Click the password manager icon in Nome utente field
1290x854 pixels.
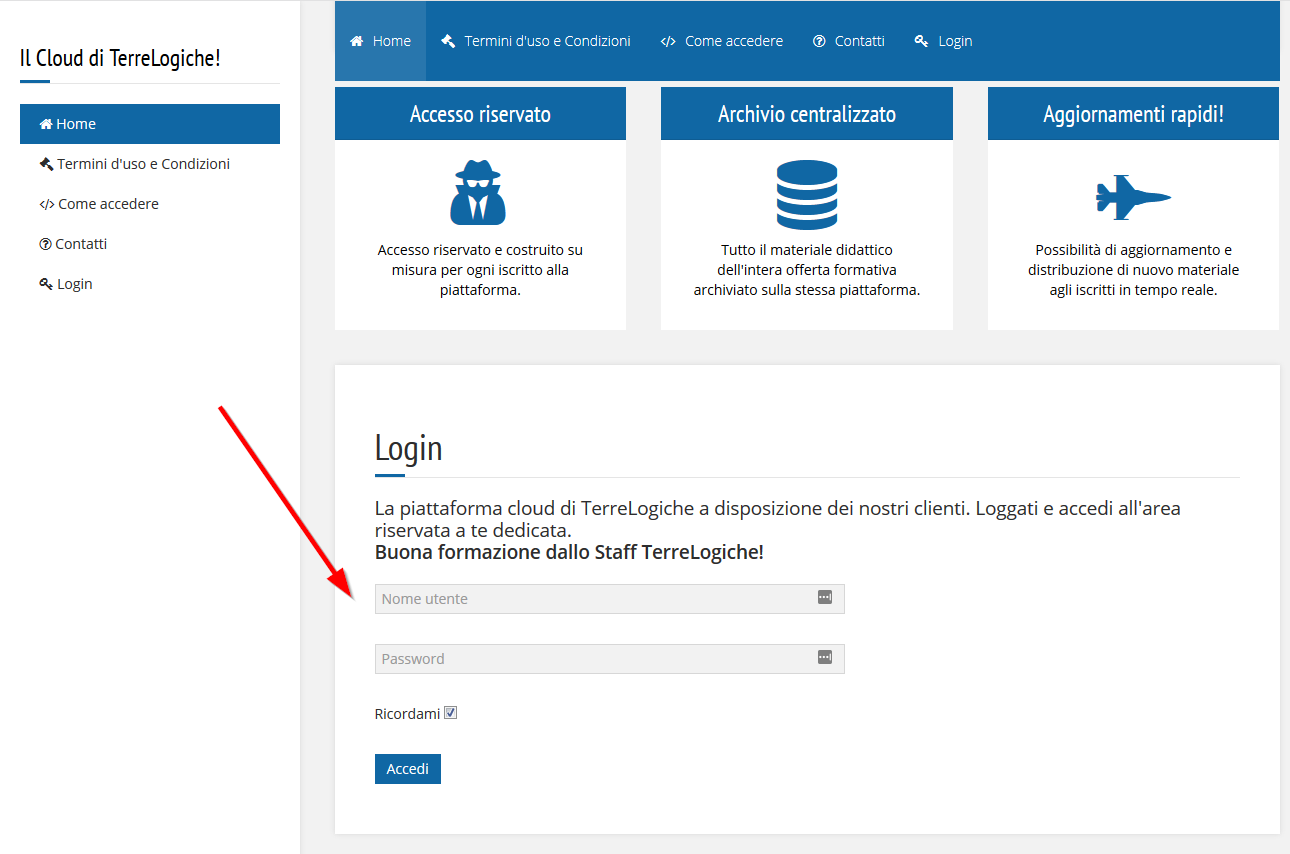coord(825,597)
